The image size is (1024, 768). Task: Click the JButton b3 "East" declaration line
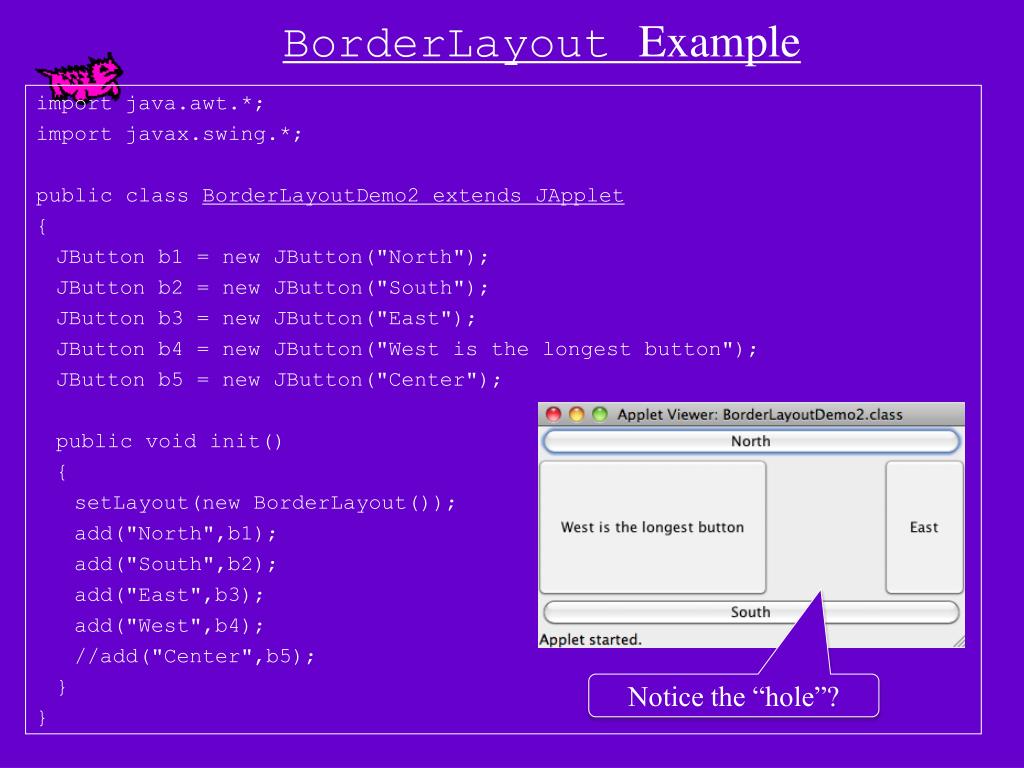266,318
